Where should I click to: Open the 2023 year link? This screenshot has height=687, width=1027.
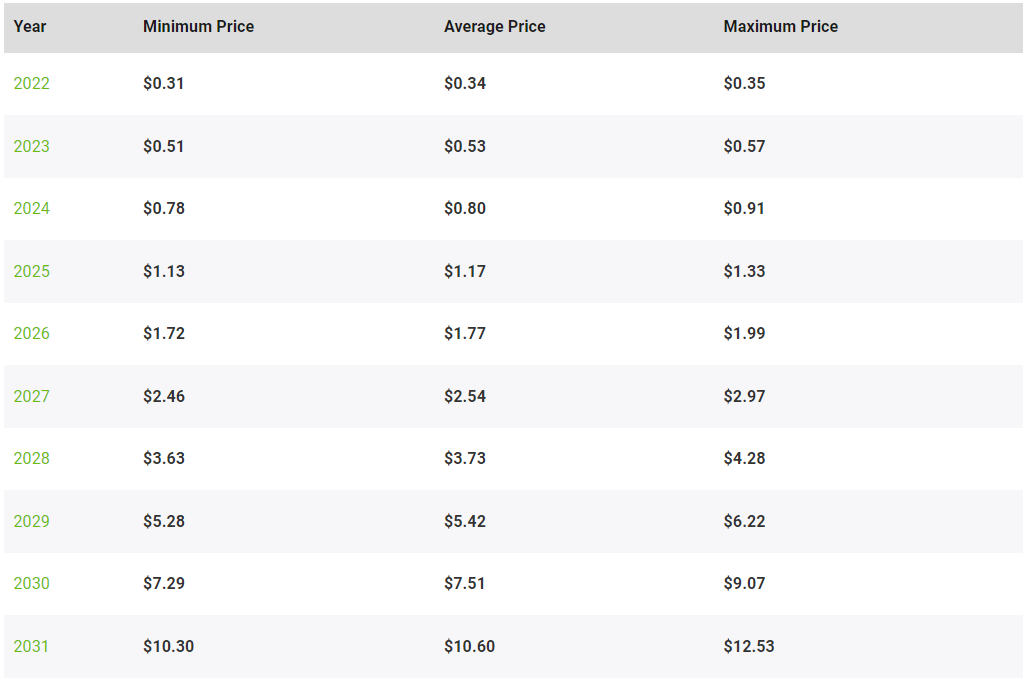click(x=31, y=146)
